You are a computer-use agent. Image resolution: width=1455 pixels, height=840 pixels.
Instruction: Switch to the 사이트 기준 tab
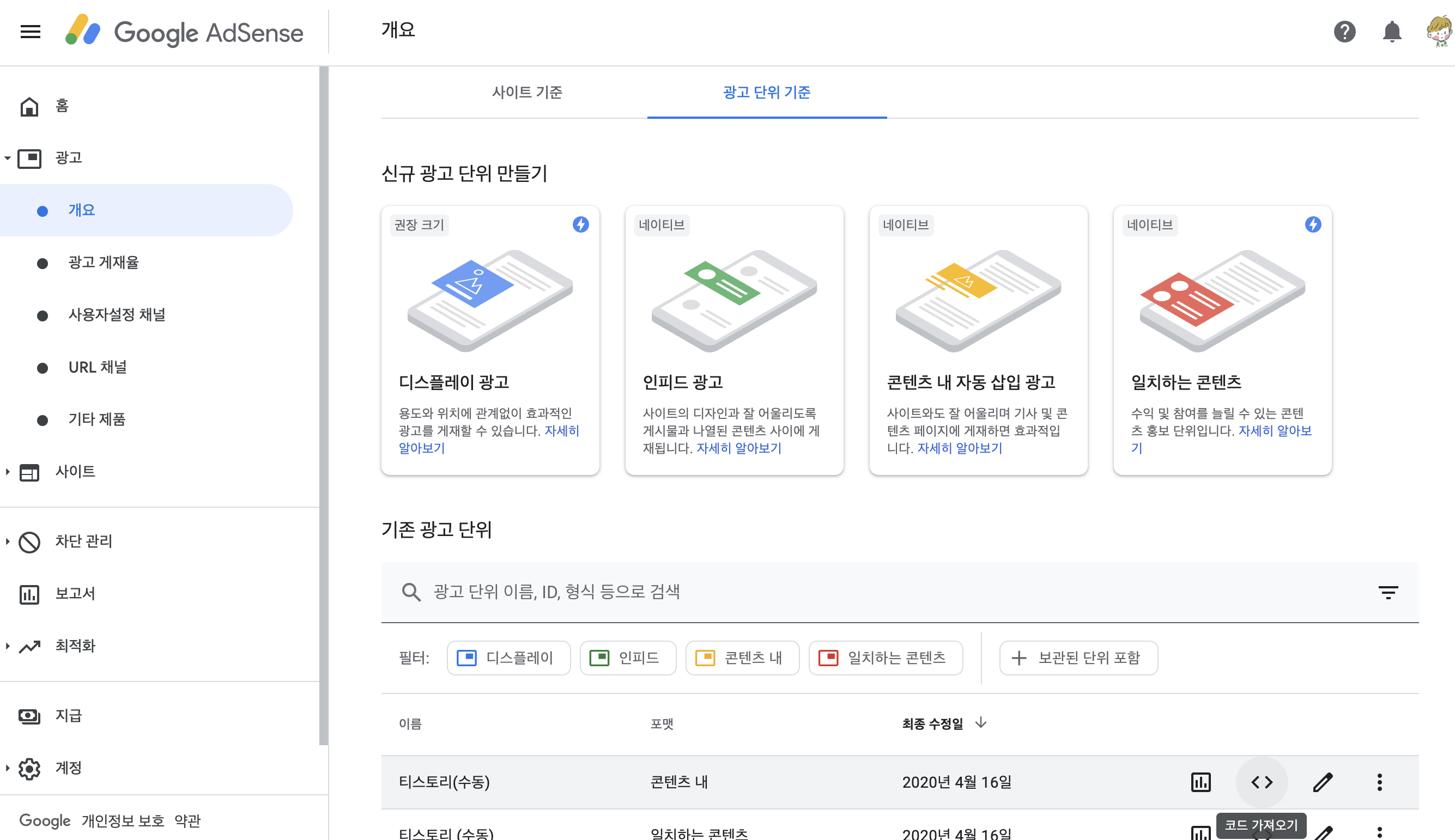point(527,92)
